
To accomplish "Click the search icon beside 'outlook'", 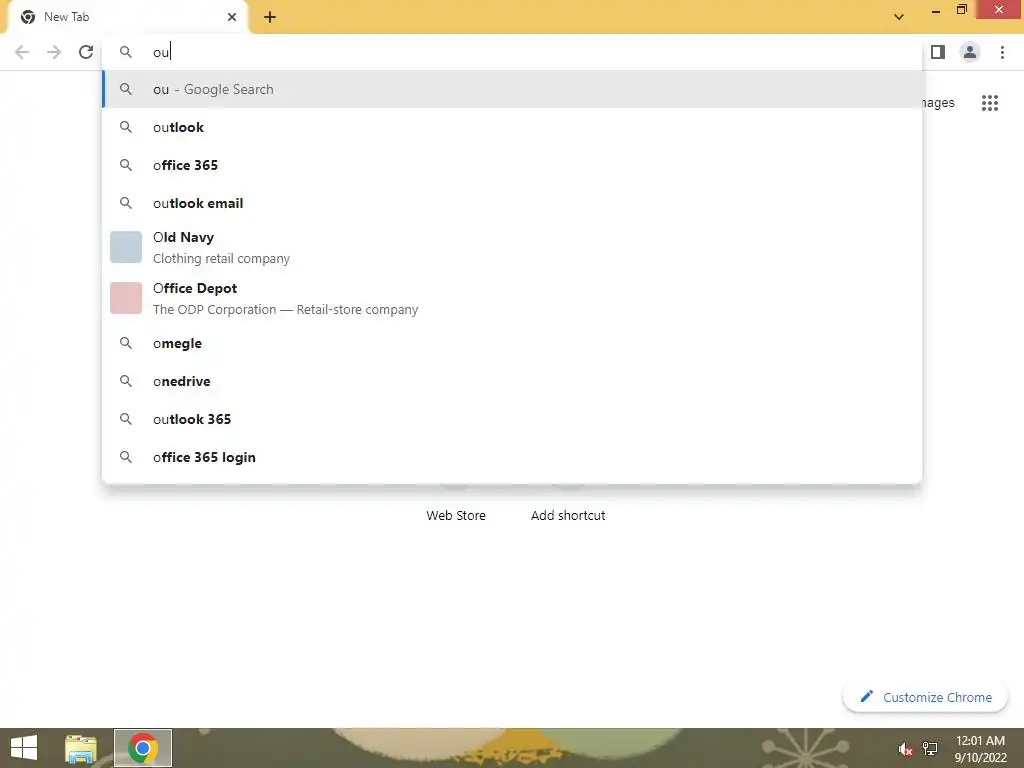I will pos(126,127).
